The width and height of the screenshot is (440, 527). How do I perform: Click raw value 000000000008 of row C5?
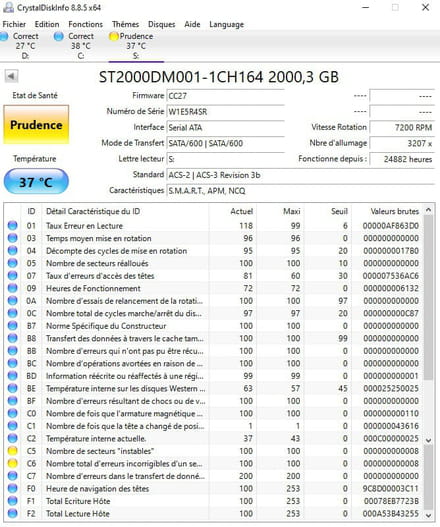[391, 451]
